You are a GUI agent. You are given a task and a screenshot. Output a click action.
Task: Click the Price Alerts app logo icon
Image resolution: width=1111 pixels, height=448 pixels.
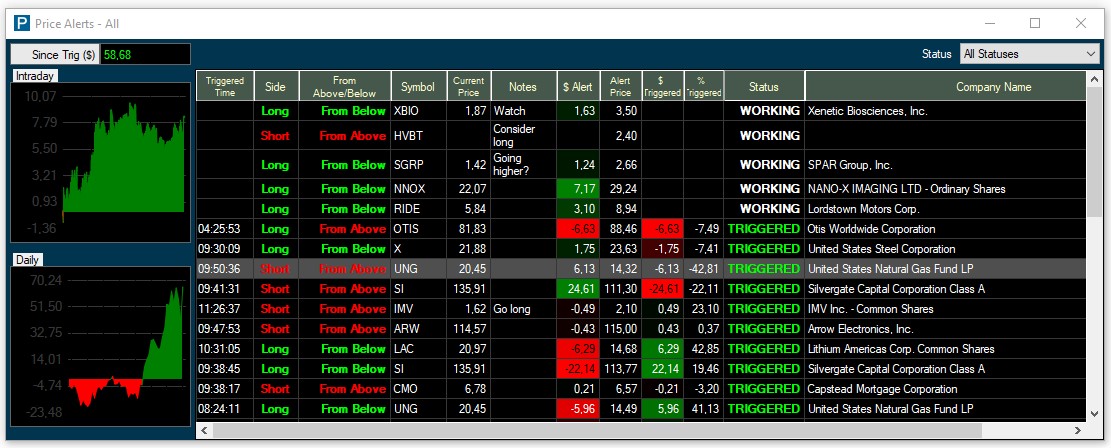click(x=19, y=23)
